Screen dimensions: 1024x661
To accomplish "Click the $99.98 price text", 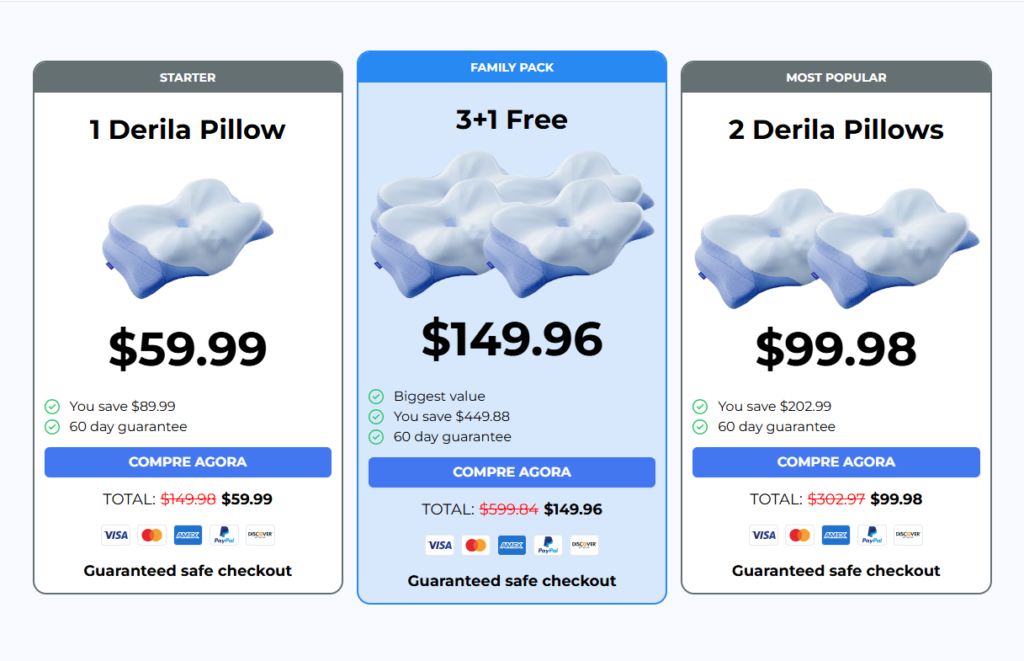I will point(836,349).
